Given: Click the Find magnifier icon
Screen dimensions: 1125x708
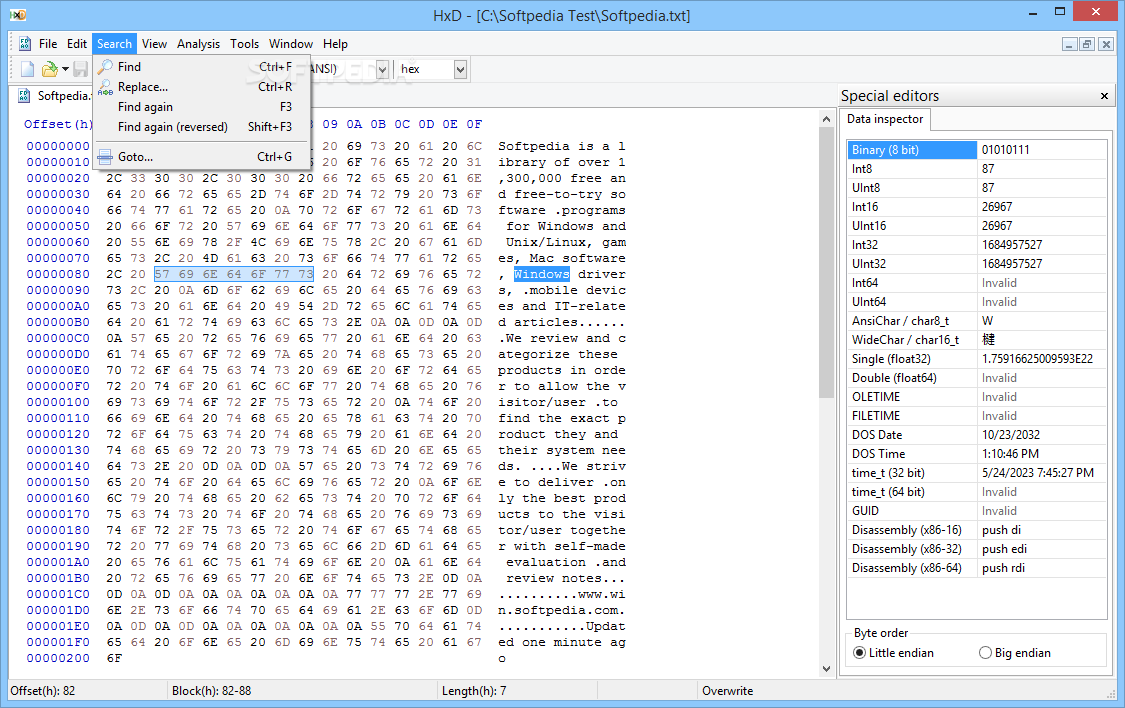Looking at the screenshot, I should pyautogui.click(x=105, y=67).
